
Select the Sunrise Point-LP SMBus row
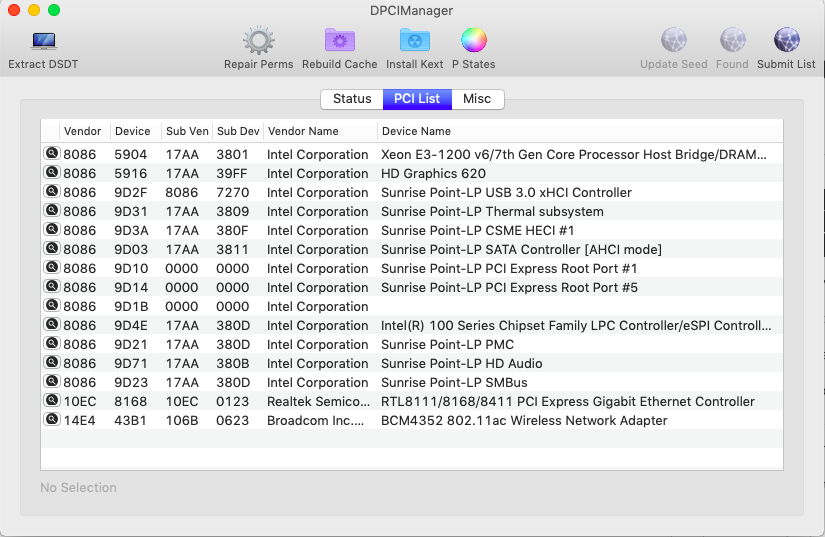(454, 382)
